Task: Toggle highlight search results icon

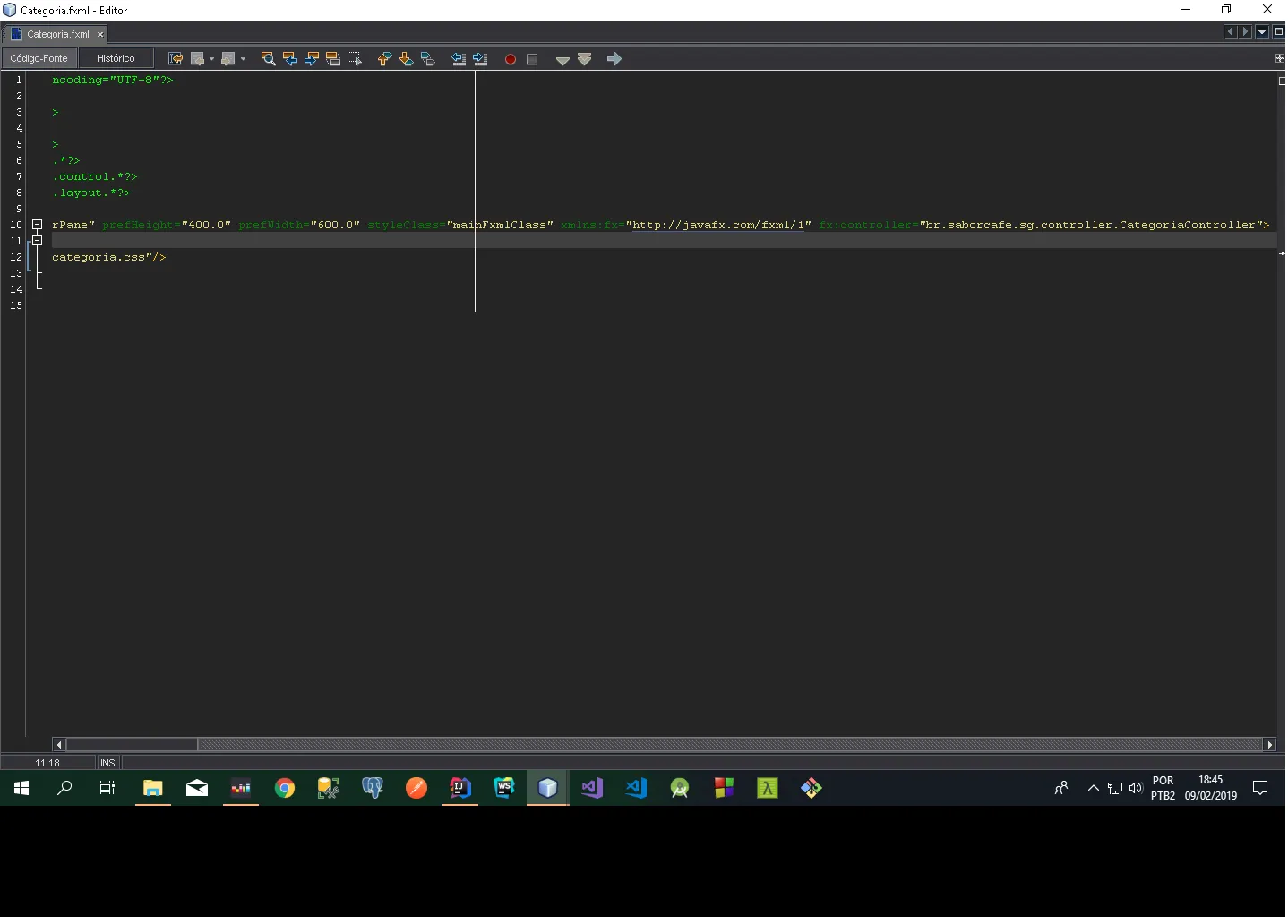Action: point(333,59)
